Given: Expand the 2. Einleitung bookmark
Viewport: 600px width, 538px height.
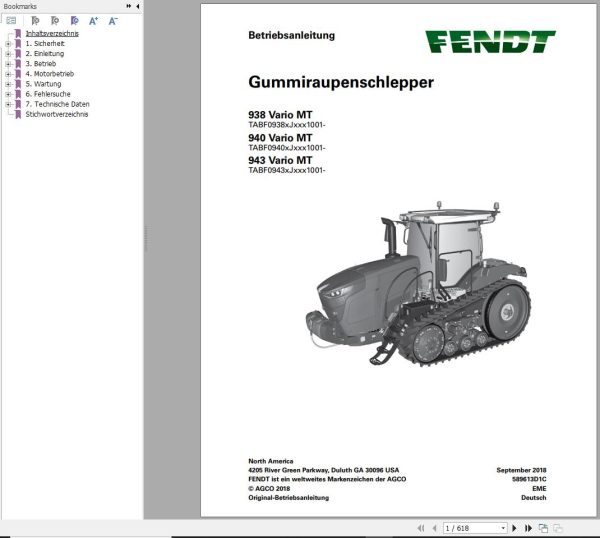Looking at the screenshot, I should coord(8,54).
